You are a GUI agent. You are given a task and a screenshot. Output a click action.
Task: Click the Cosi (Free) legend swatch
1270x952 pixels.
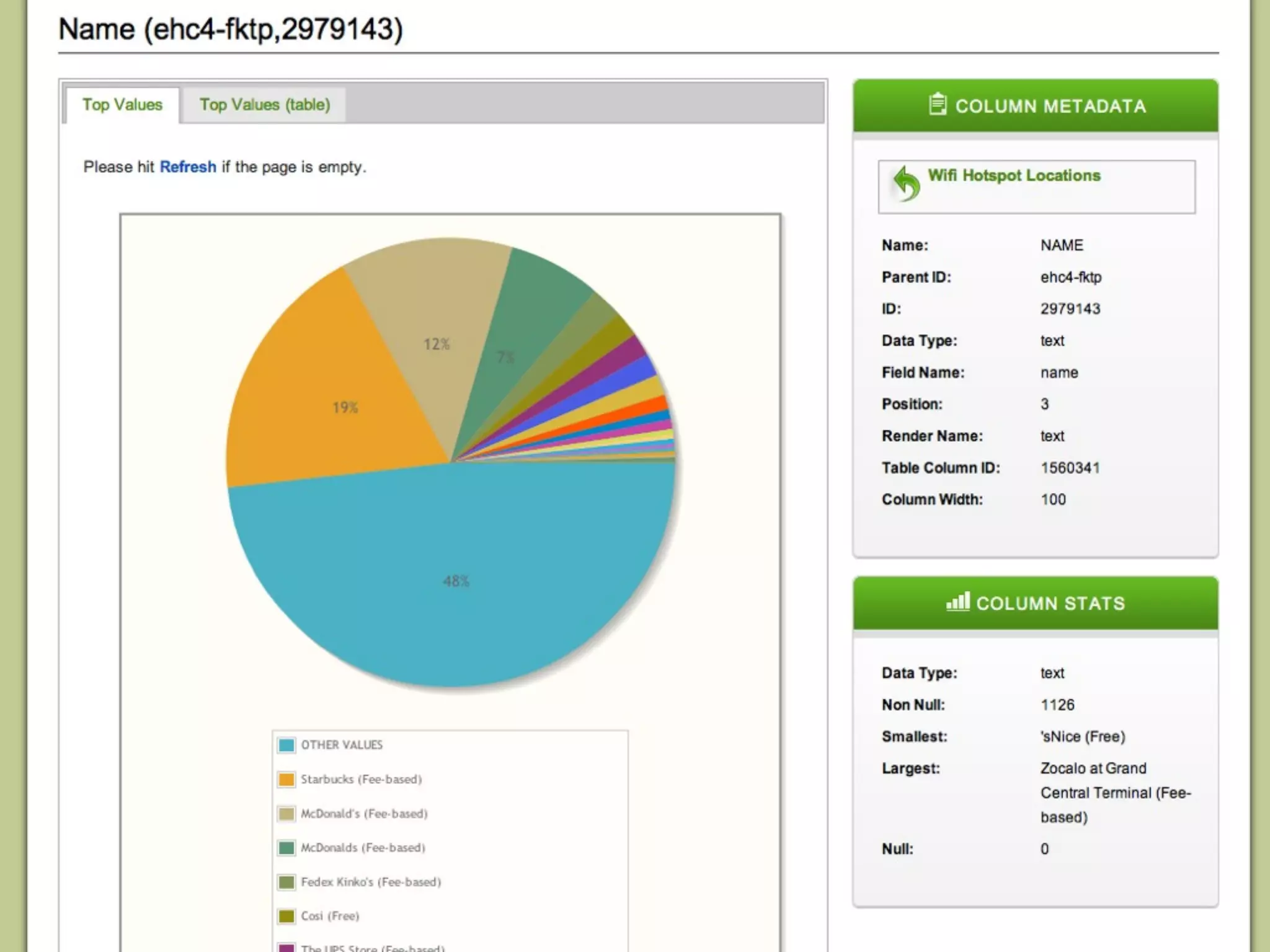click(286, 915)
